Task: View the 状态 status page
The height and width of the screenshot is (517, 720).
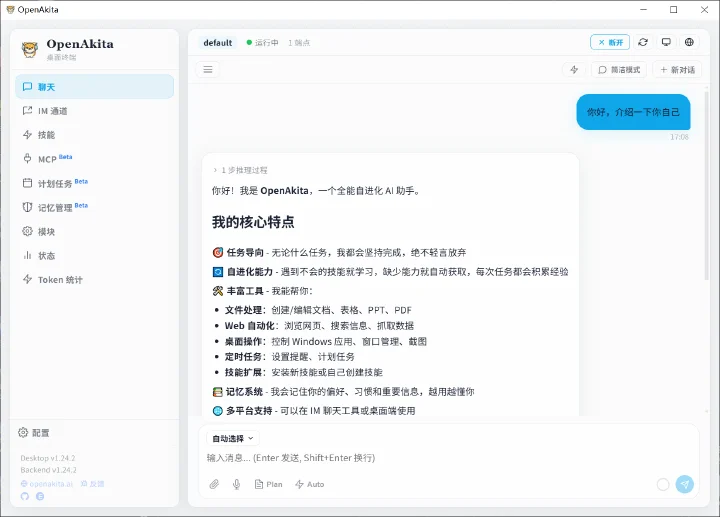Action: tap(95, 256)
